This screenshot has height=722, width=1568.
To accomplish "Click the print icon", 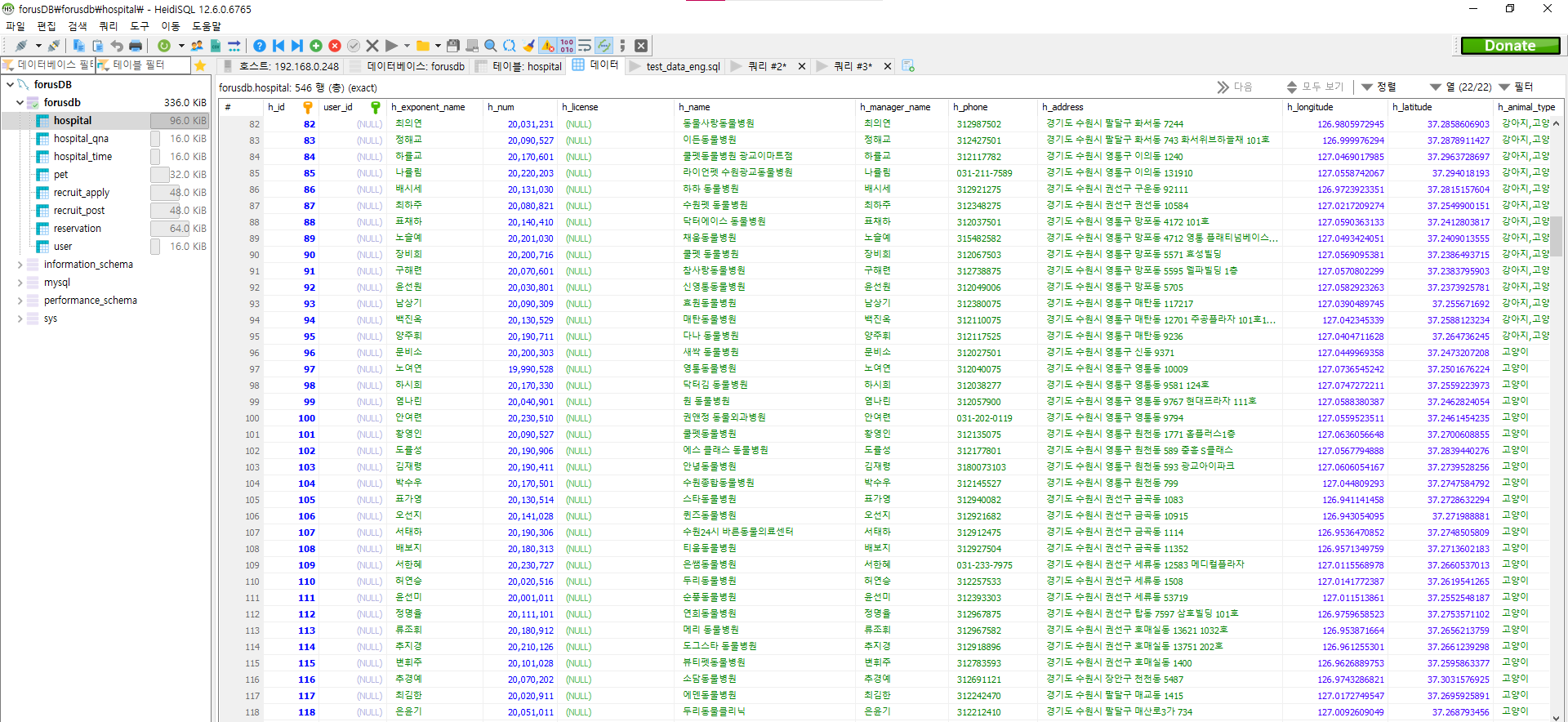I will click(136, 46).
